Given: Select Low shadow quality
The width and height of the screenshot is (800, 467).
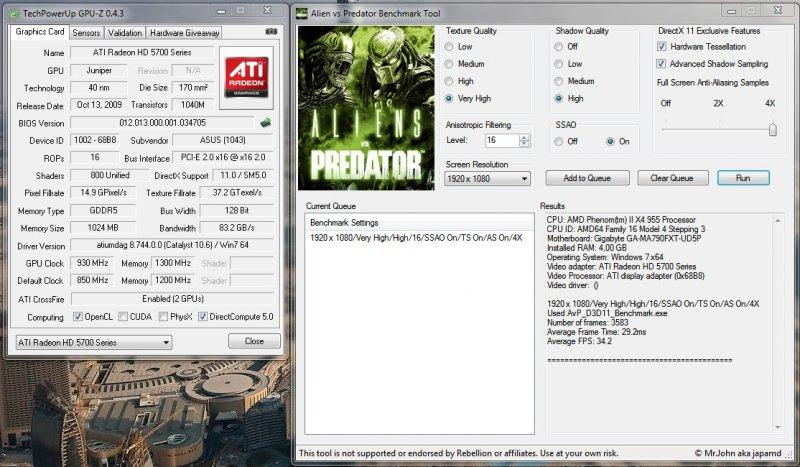Looking at the screenshot, I should pos(559,64).
